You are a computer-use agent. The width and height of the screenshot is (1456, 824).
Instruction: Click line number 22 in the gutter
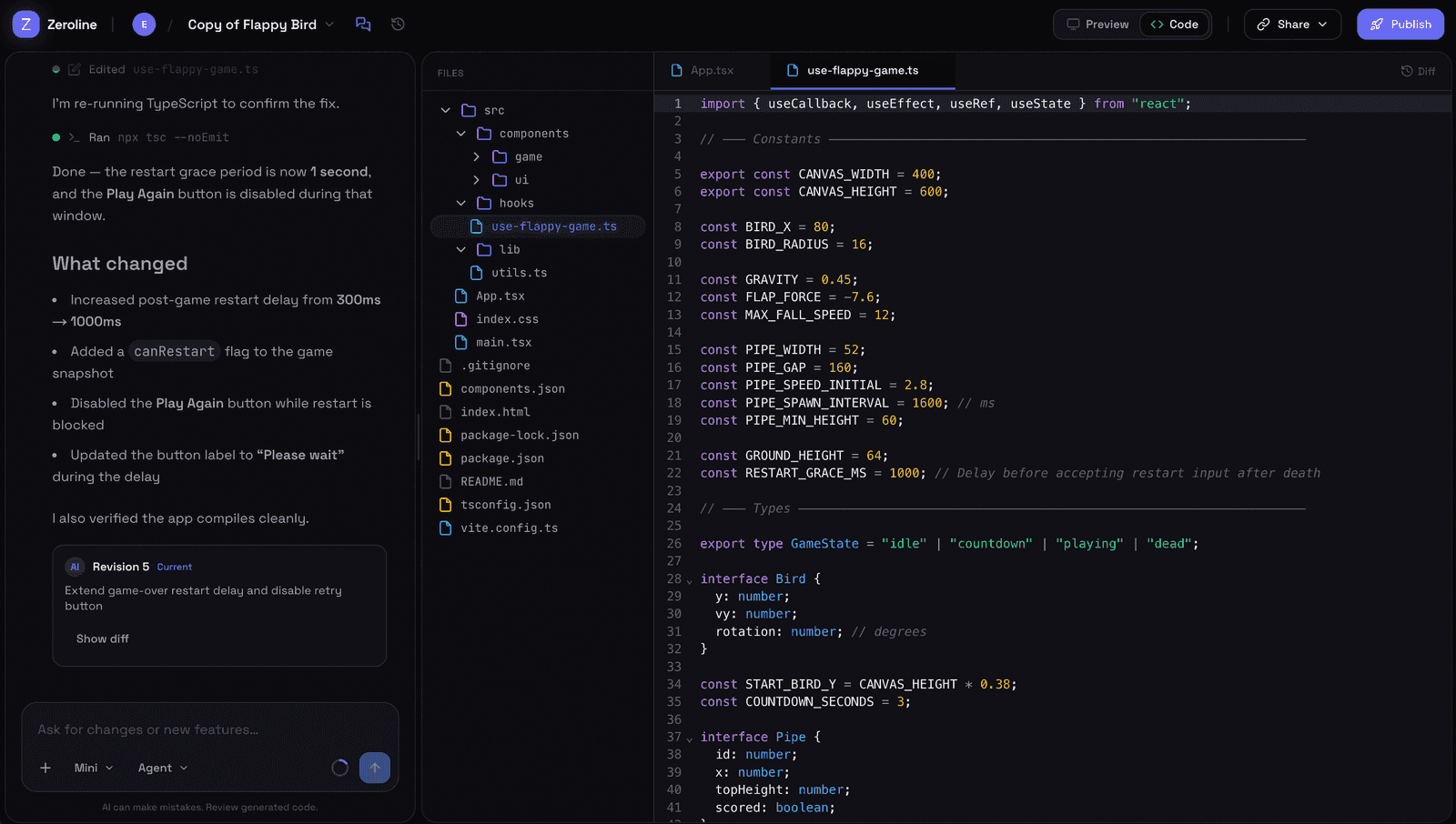click(673, 473)
